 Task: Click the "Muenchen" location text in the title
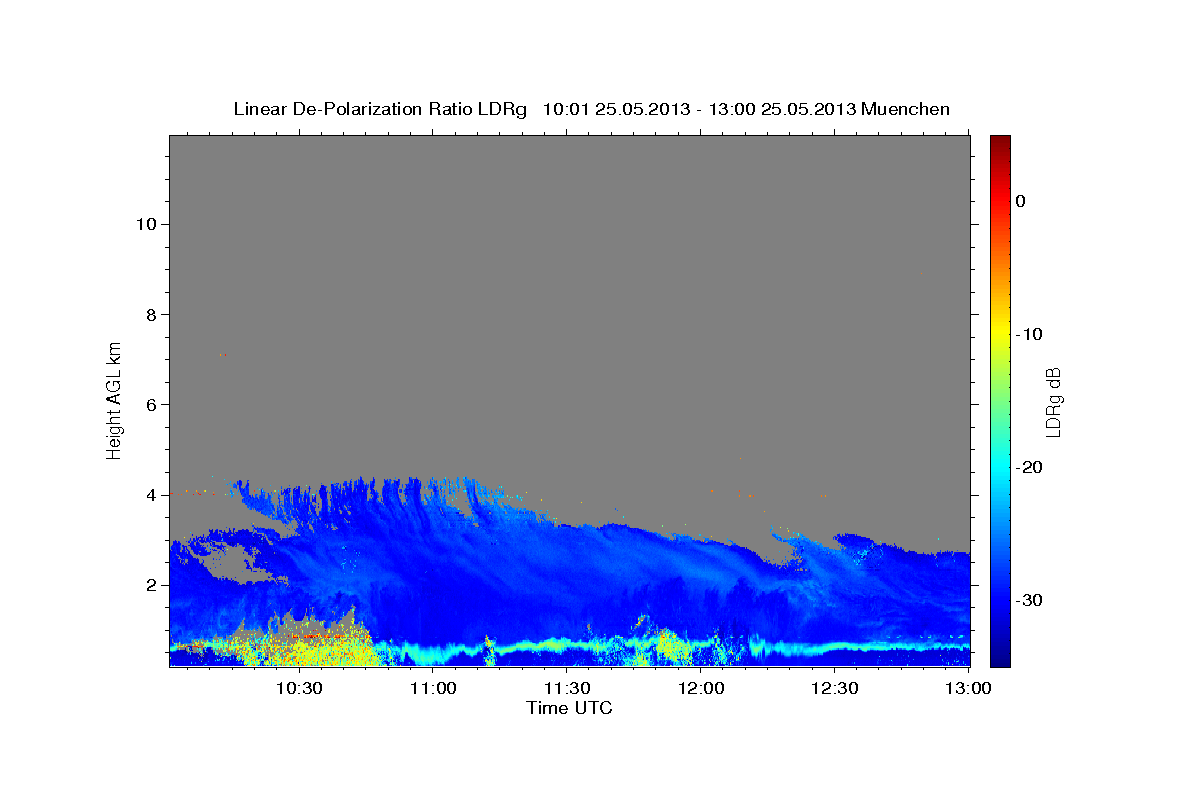905,109
